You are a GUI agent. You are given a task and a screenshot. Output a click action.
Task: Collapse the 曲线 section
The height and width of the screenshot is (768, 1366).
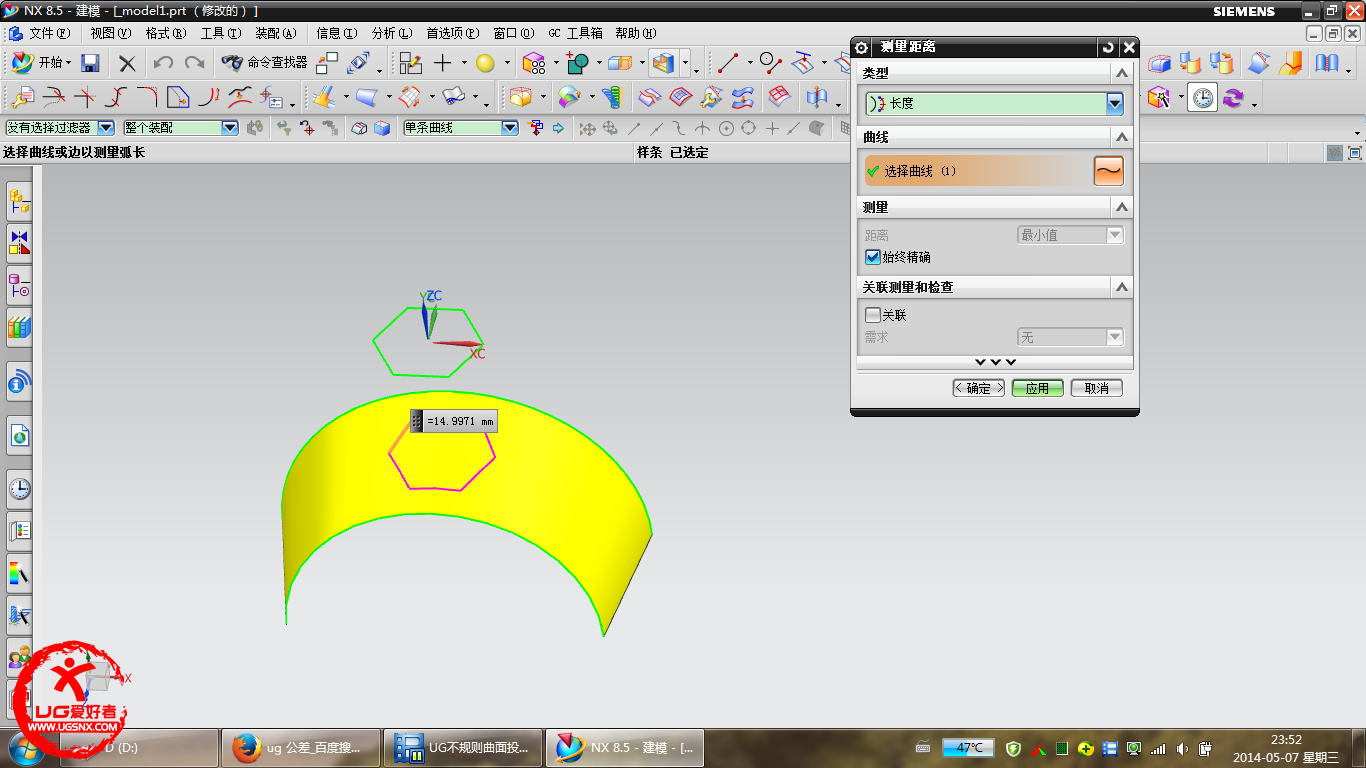click(x=1122, y=137)
